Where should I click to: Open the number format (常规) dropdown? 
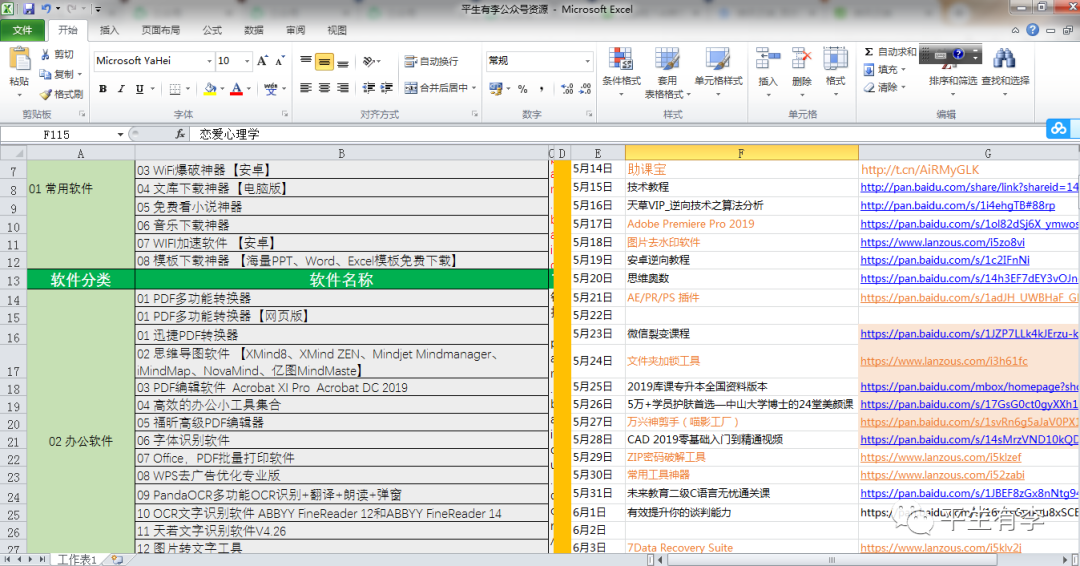[587, 61]
